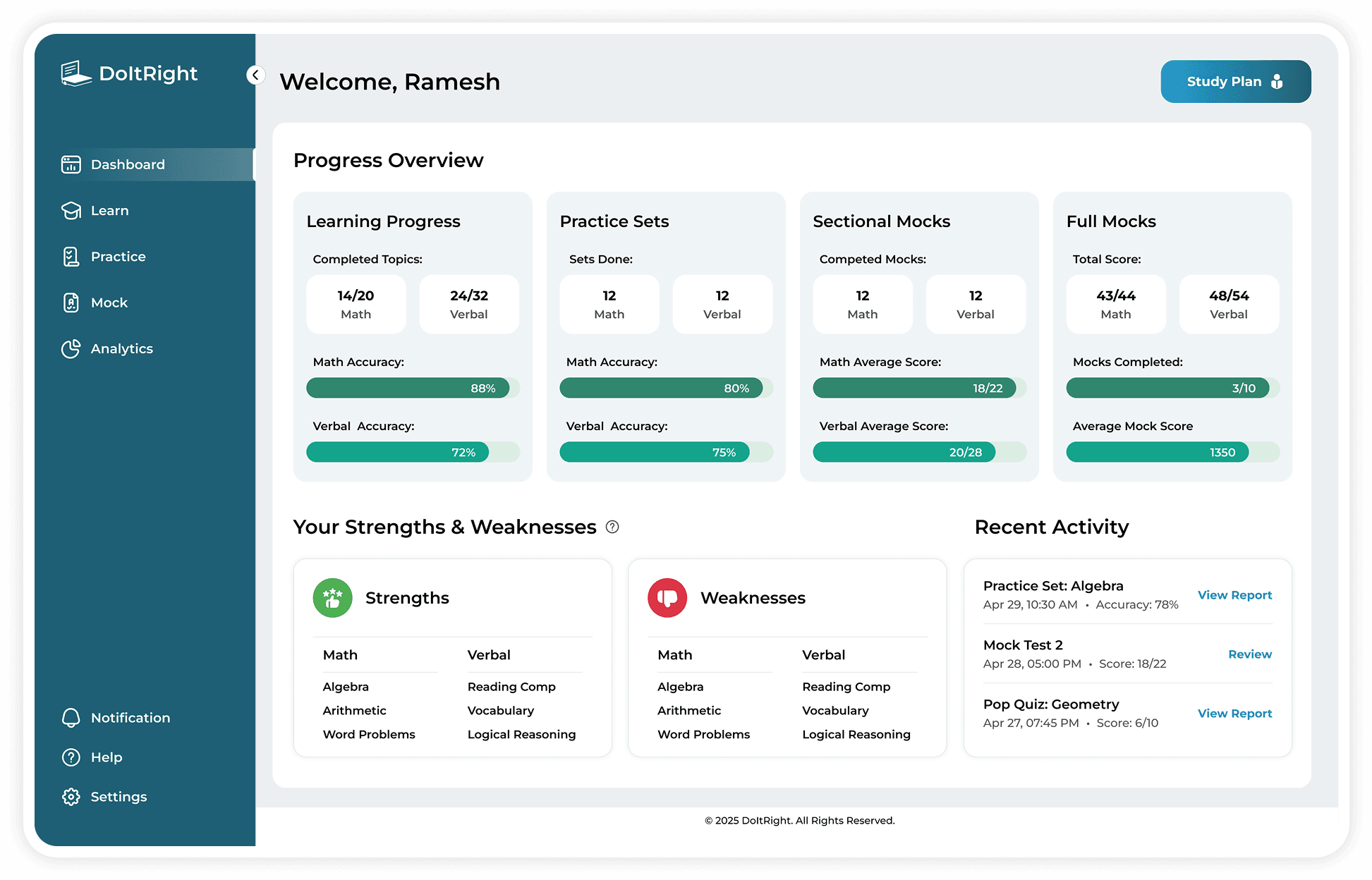Collapse the sidebar with chevron arrow
Viewport: 1372px width, 880px height.
[x=255, y=75]
